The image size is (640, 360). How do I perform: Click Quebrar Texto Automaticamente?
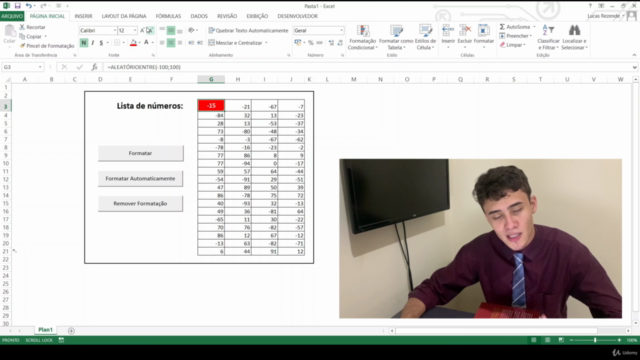pyautogui.click(x=248, y=31)
